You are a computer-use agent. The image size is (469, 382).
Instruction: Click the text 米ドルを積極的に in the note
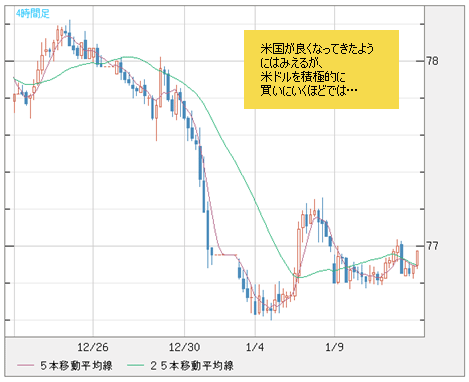[x=303, y=77]
